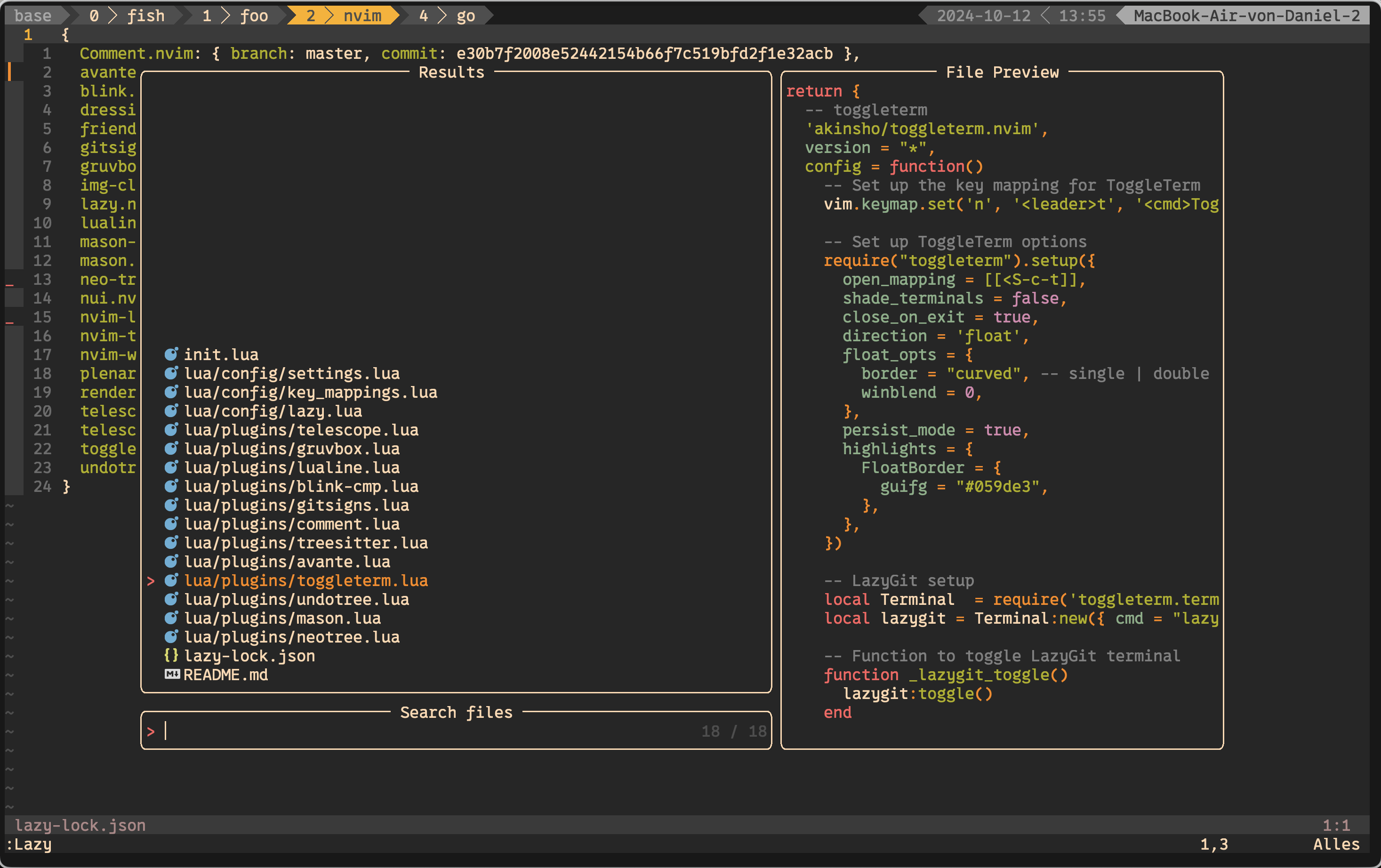Viewport: 1381px width, 868px height.
Task: Click the Lua icon beside lua/plugins/gitsigns.lua
Action: pos(171,506)
